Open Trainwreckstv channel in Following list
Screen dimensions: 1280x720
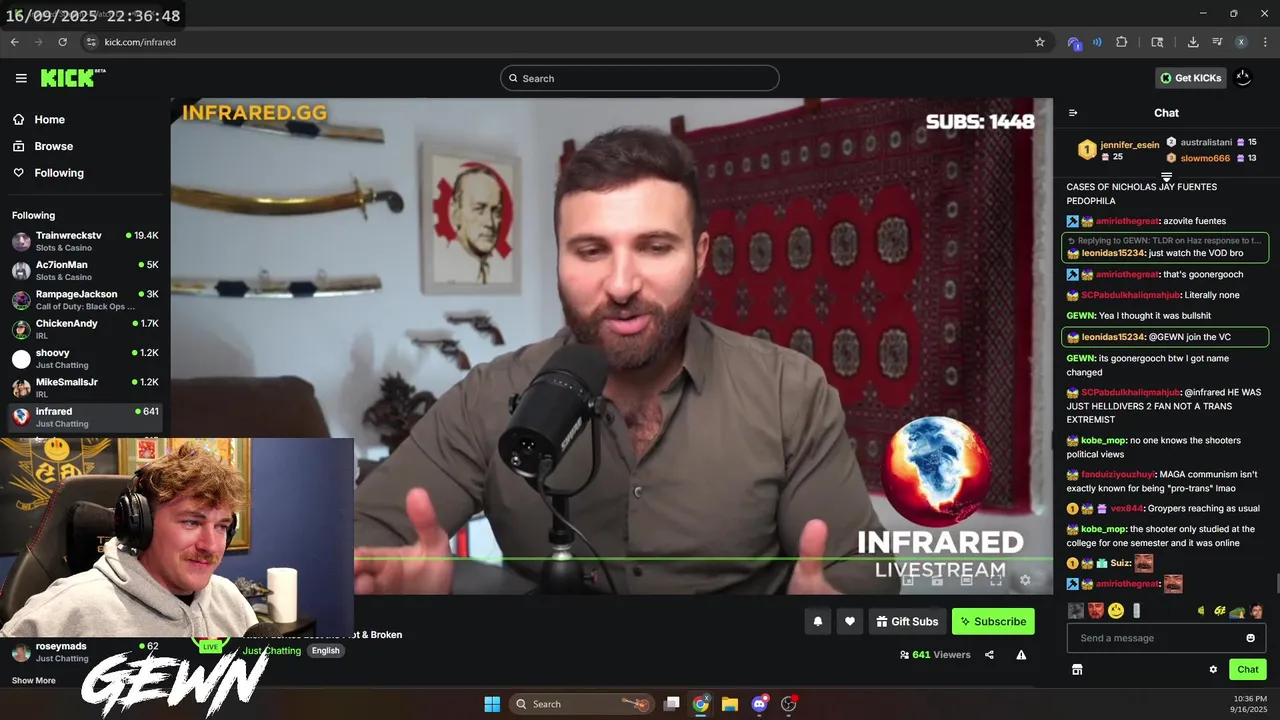pos(85,241)
